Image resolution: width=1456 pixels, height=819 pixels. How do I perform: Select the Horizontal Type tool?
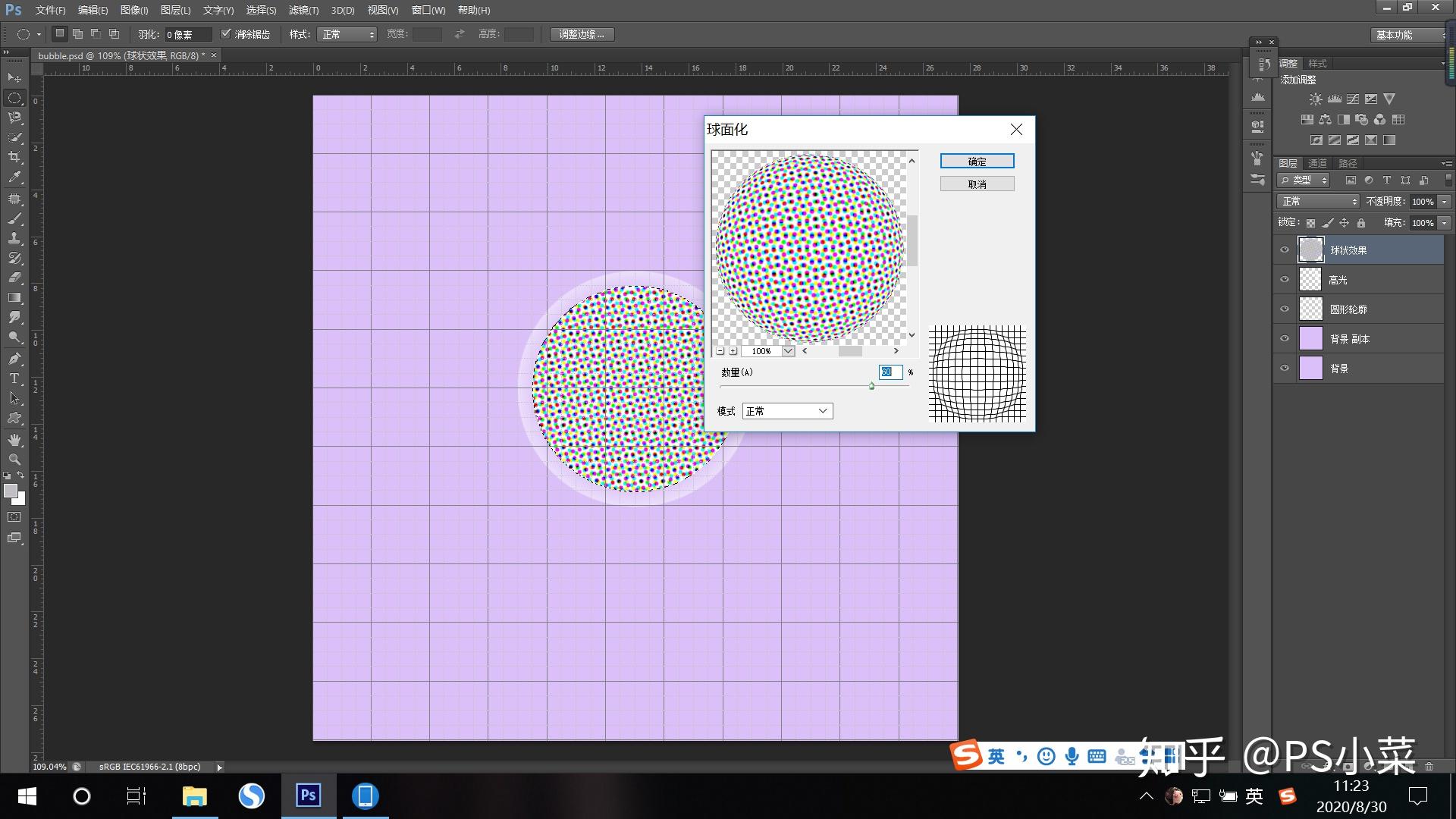point(14,378)
